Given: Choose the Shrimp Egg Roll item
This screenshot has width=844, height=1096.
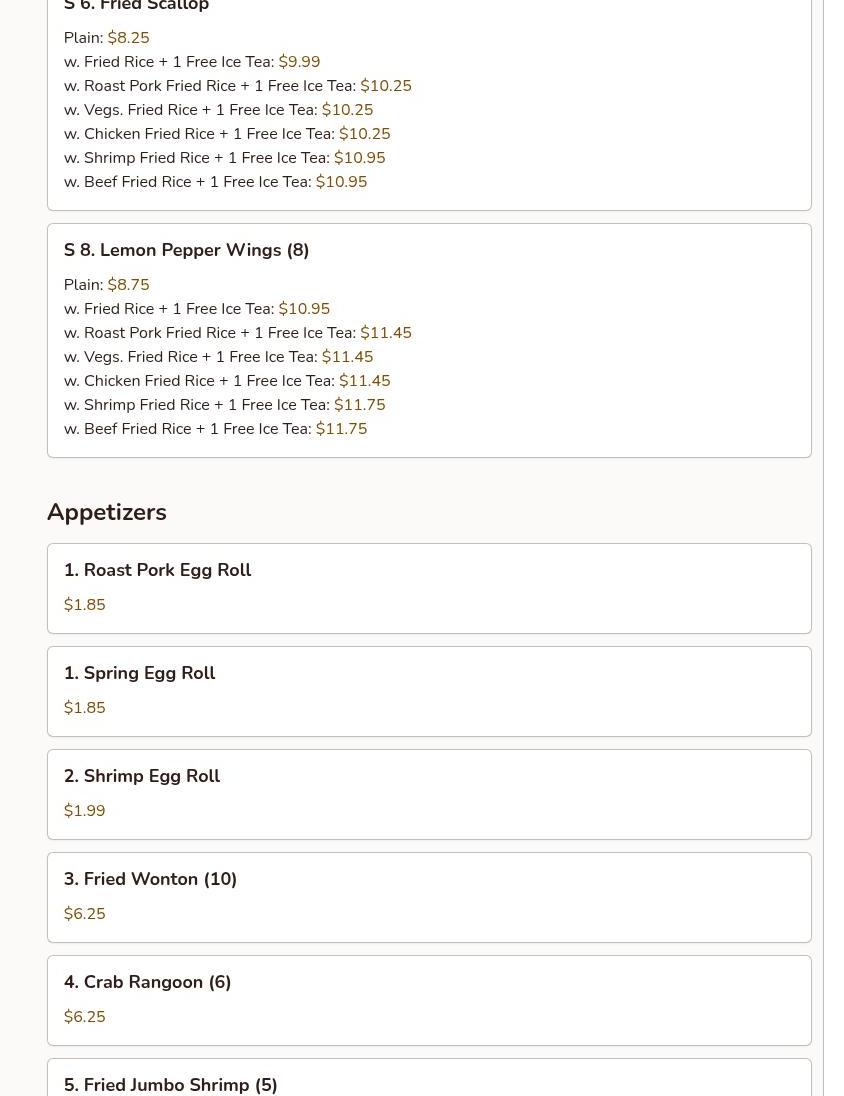Looking at the screenshot, I should pos(429,794).
